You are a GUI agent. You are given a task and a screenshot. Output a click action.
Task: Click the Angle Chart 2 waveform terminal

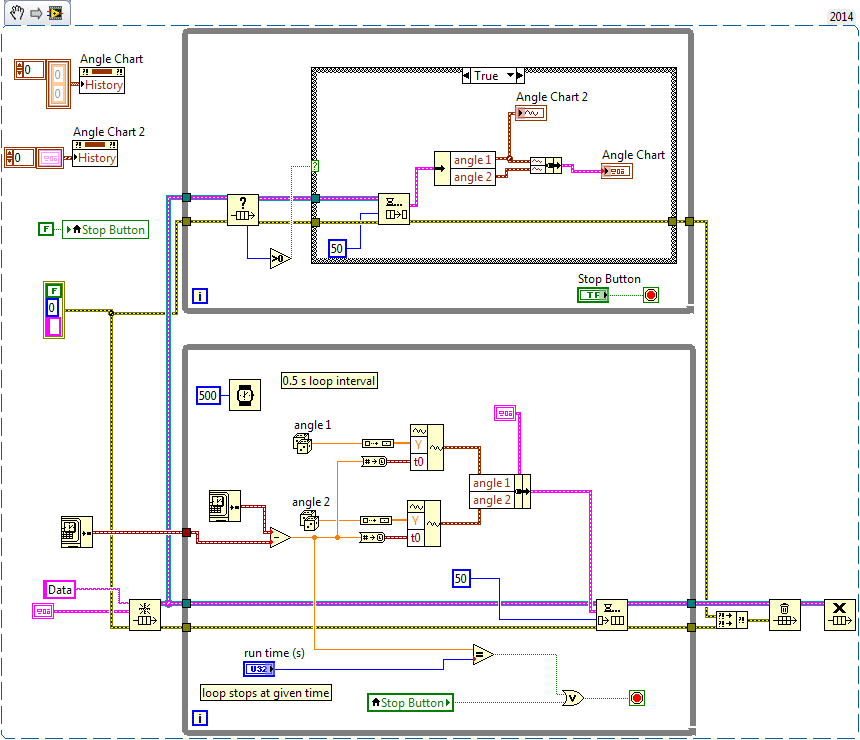[x=531, y=113]
